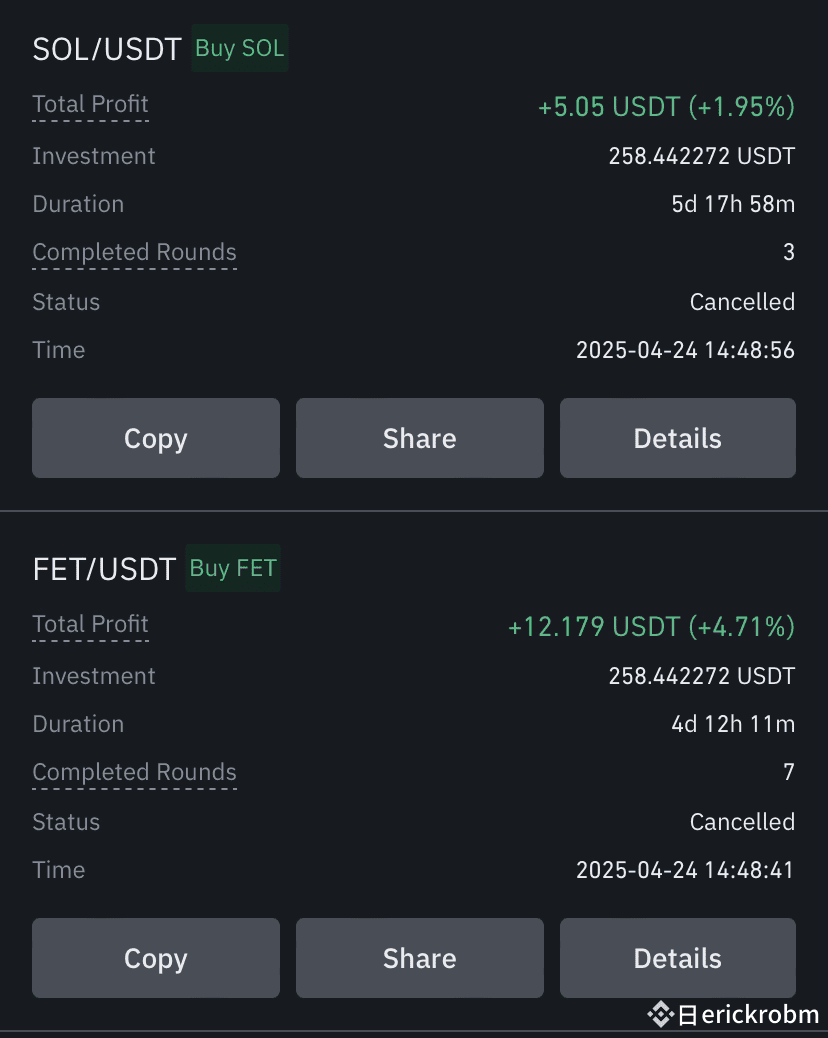Open FET/USDT pair title
Viewport: 828px width, 1038px height.
[104, 569]
